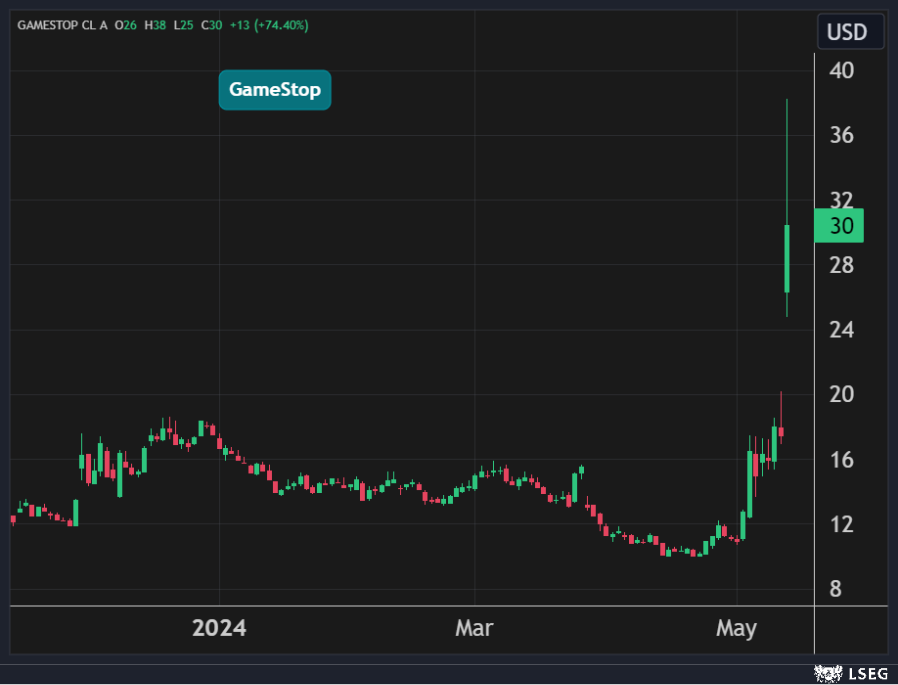Click the 16 price axis label
898x685 pixels.
841,460
